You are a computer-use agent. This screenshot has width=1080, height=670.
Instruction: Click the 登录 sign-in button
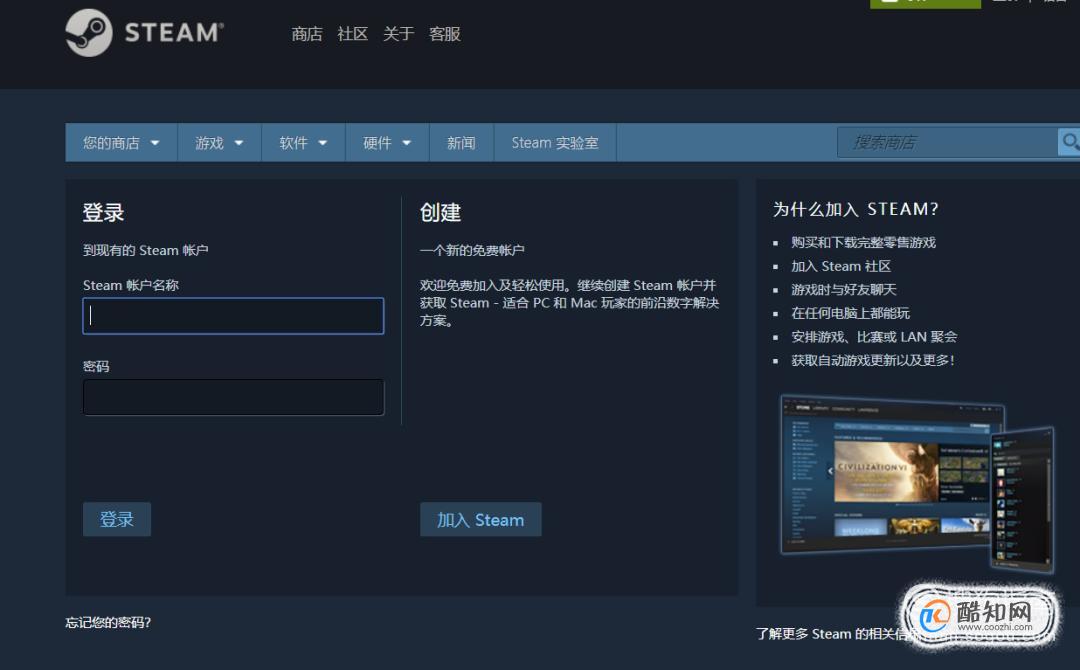(116, 519)
